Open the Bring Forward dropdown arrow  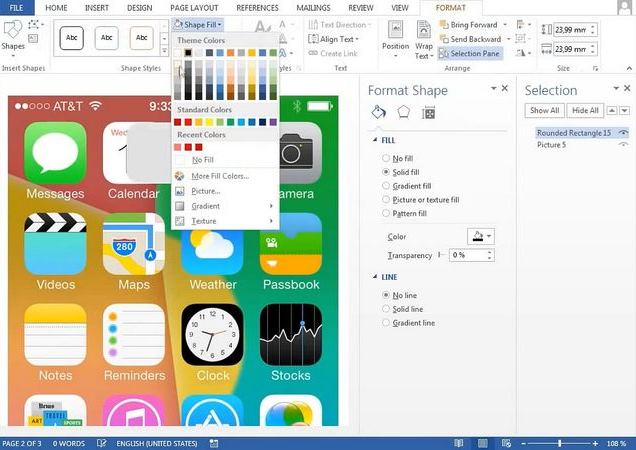505,25
